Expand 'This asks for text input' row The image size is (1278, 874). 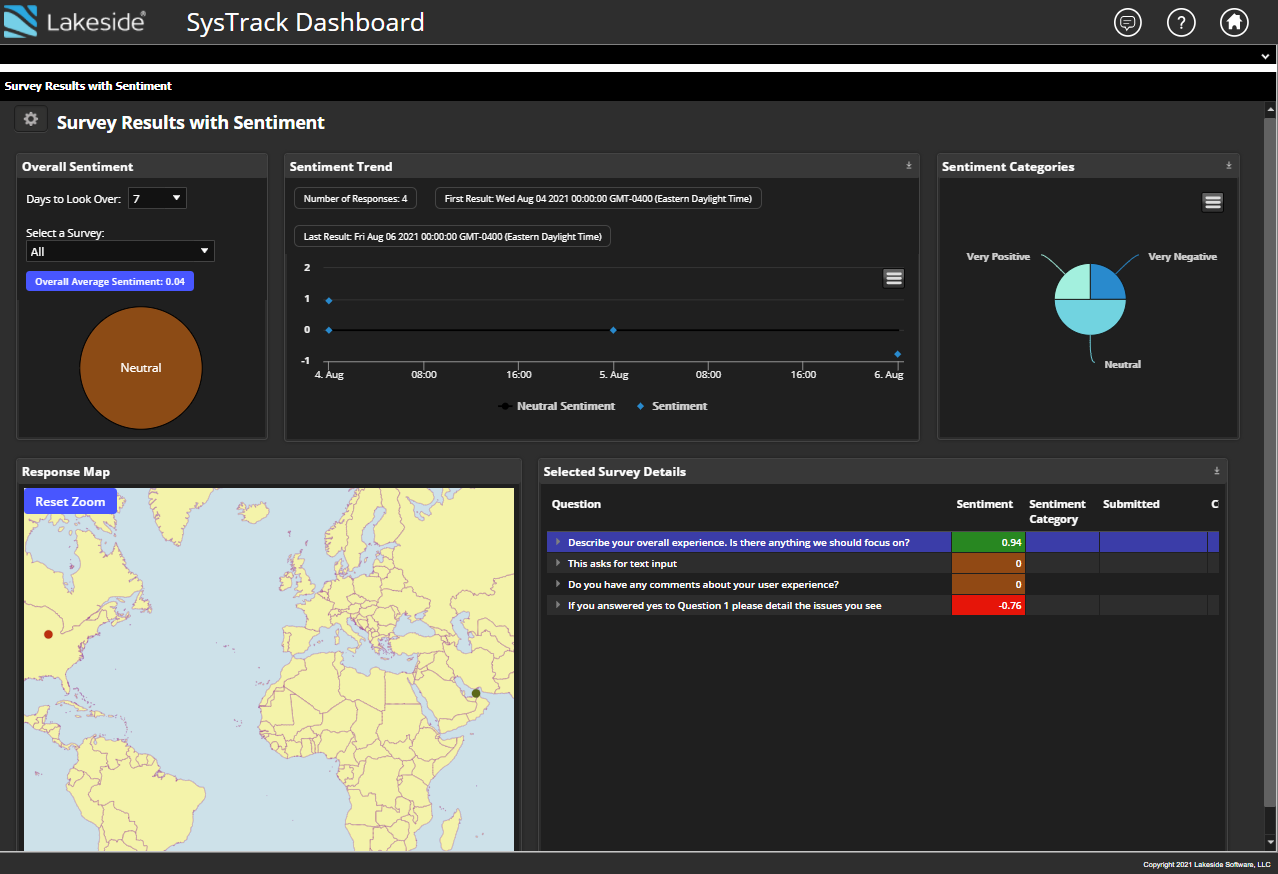tap(558, 563)
